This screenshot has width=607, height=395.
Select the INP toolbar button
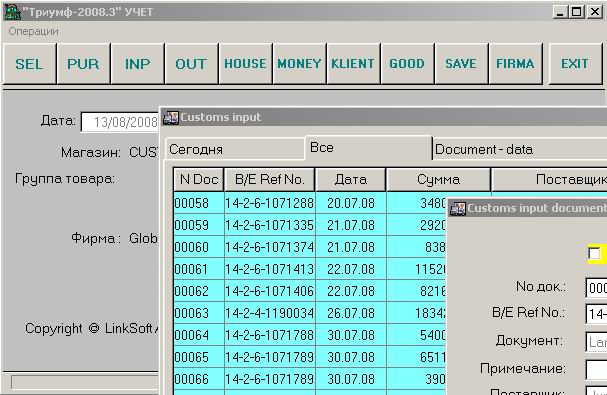137,64
